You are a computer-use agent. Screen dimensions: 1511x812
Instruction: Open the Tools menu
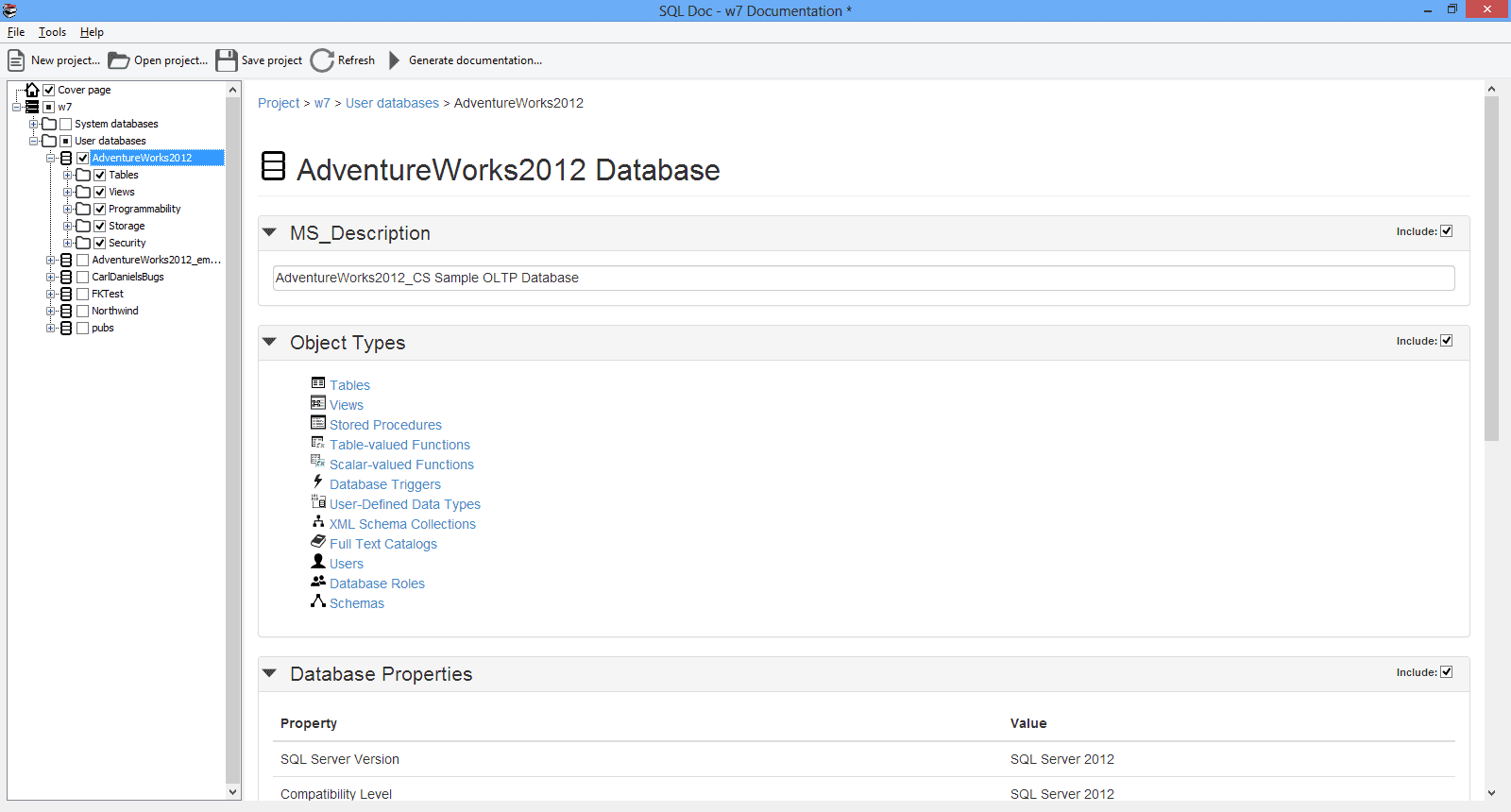[52, 32]
